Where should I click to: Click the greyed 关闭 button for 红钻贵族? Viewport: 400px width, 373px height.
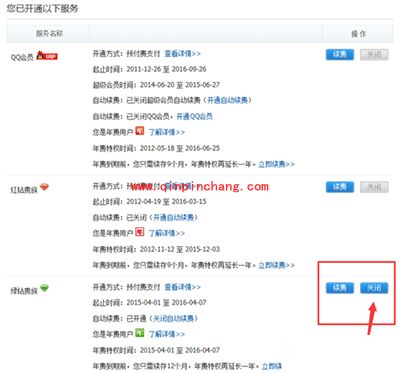pyautogui.click(x=374, y=187)
